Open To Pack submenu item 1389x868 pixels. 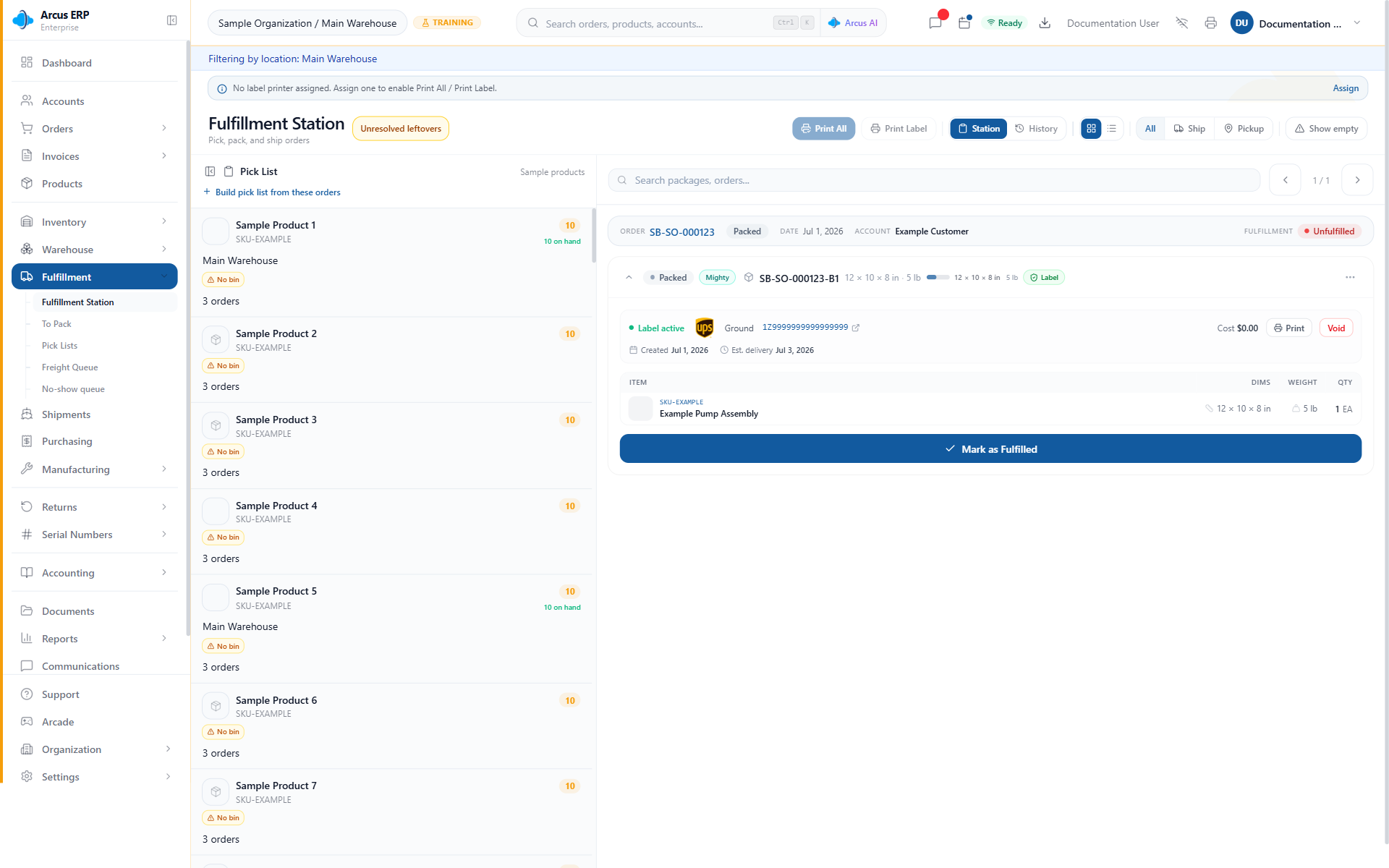click(56, 324)
